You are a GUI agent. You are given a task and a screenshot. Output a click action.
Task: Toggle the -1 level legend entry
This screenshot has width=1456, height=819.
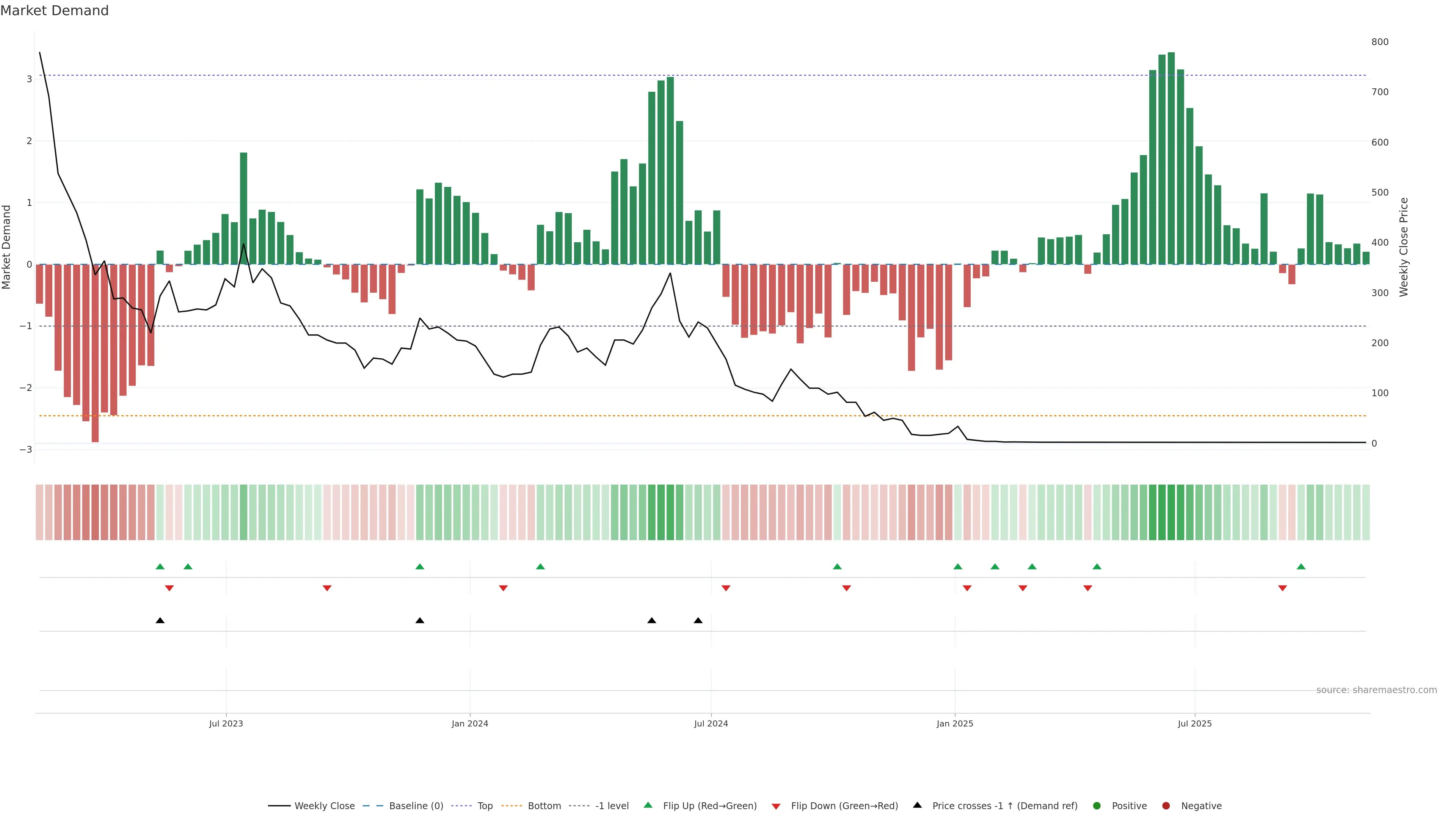coord(612,805)
